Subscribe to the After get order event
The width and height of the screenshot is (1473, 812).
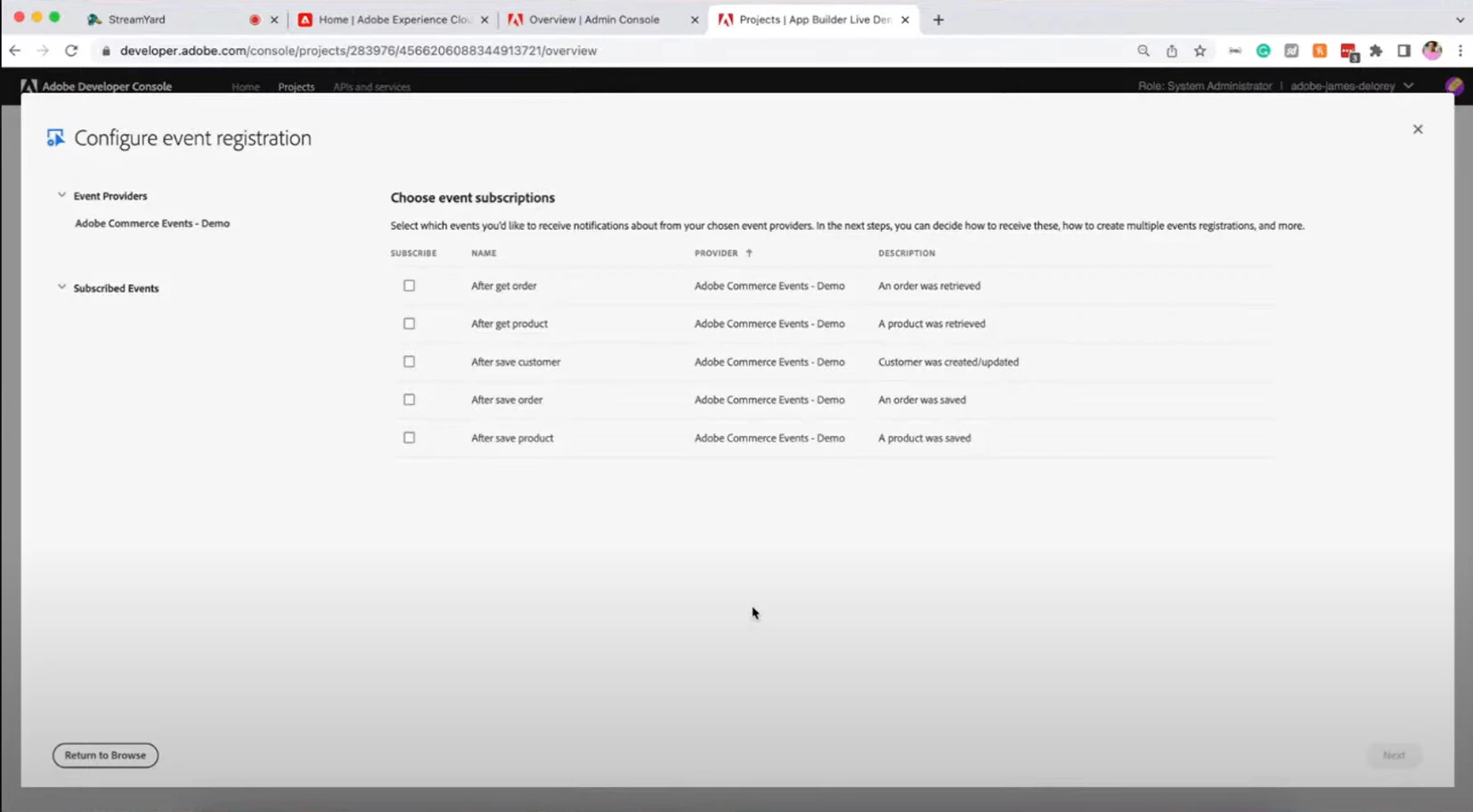click(409, 286)
